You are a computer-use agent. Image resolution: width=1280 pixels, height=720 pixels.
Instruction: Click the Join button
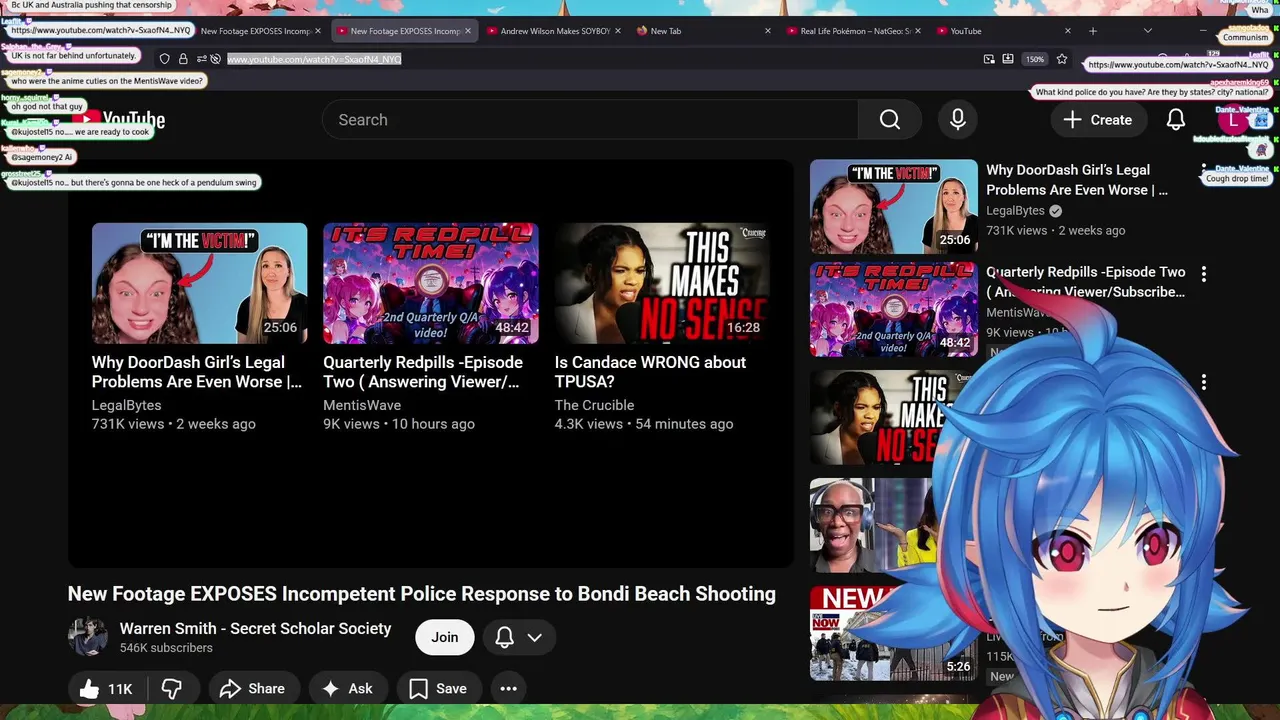click(x=445, y=637)
